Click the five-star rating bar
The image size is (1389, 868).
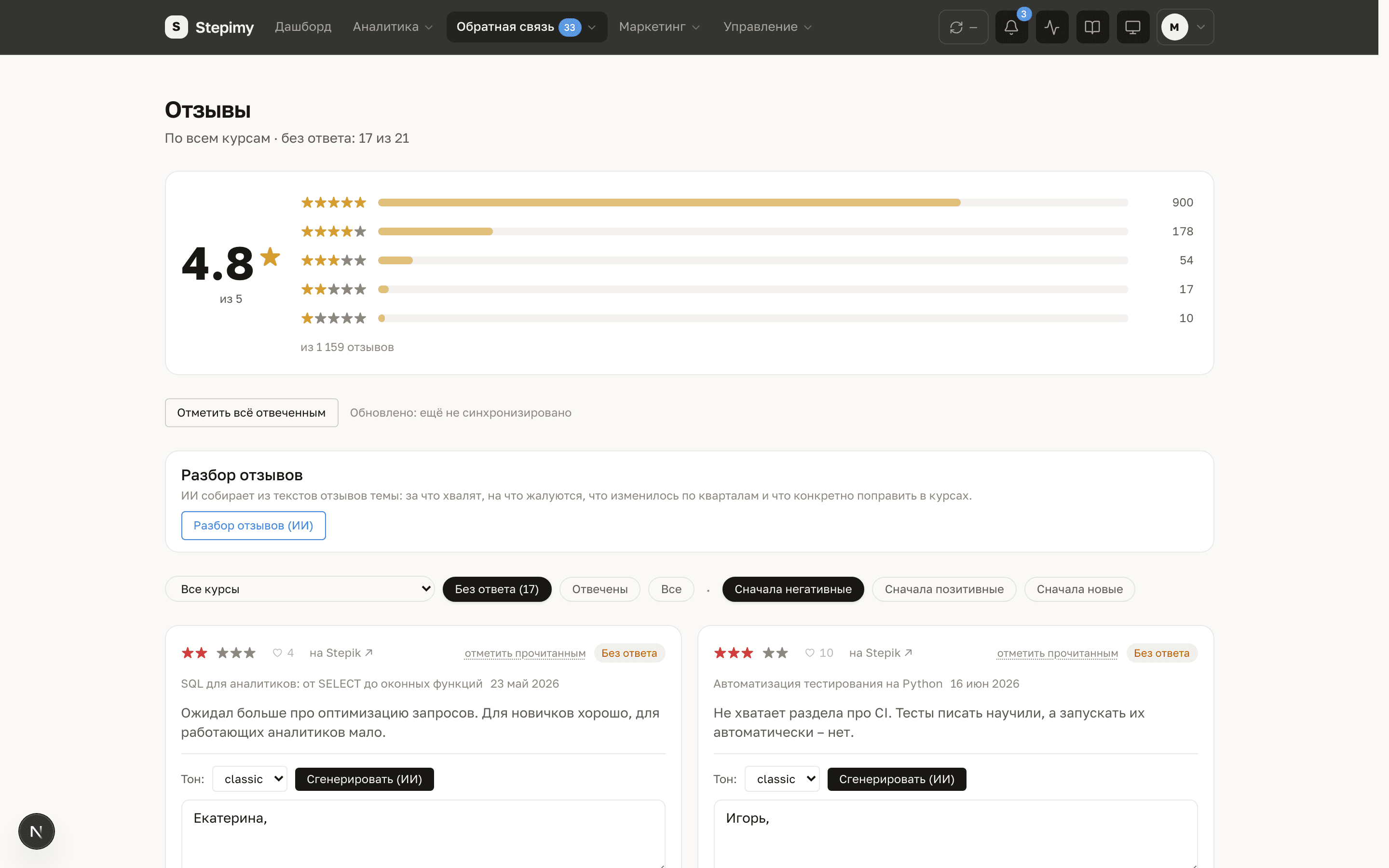tap(753, 203)
